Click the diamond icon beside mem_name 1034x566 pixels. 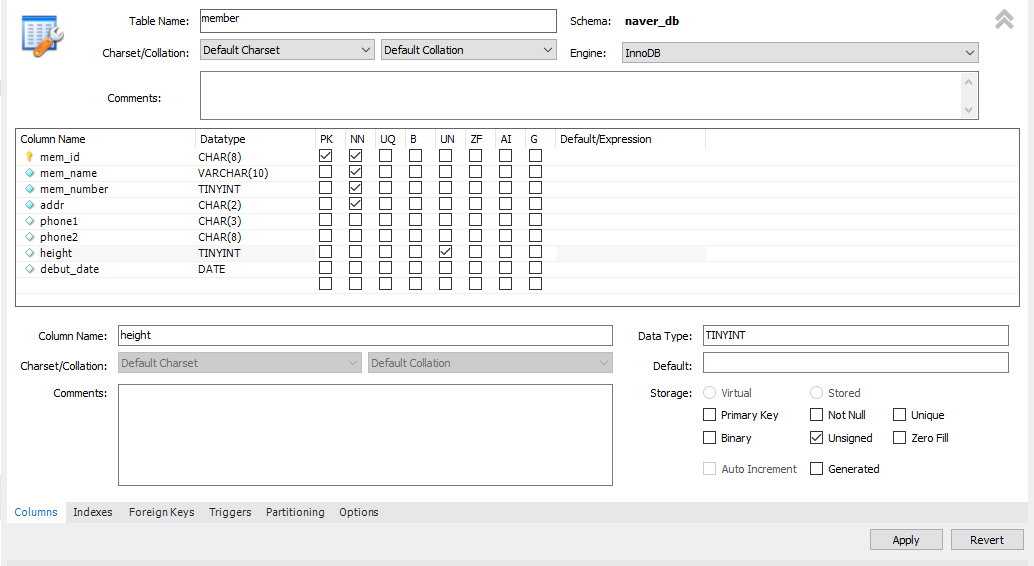(29, 173)
